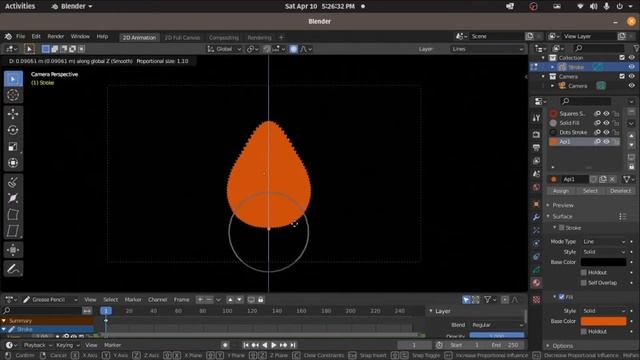Open the Material properties tab
Screen dimensions: 640x360
click(536, 283)
